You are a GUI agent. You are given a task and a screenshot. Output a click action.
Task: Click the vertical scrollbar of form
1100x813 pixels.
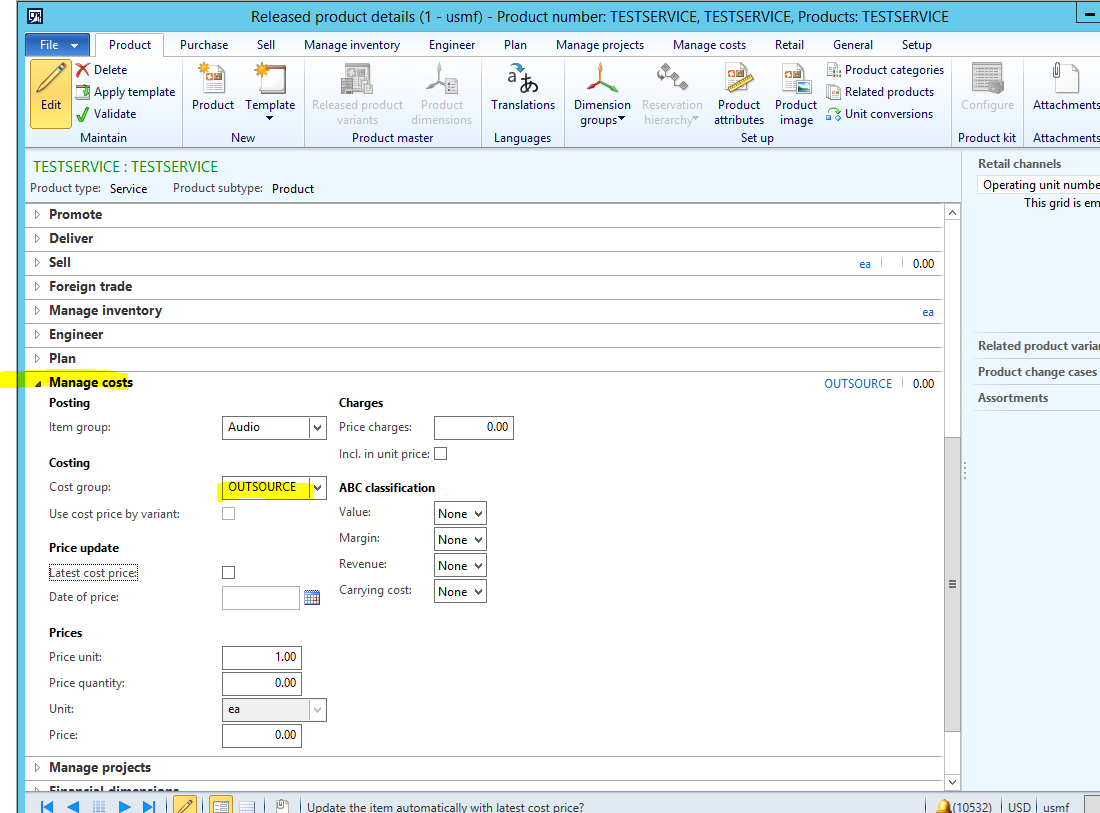pos(952,583)
